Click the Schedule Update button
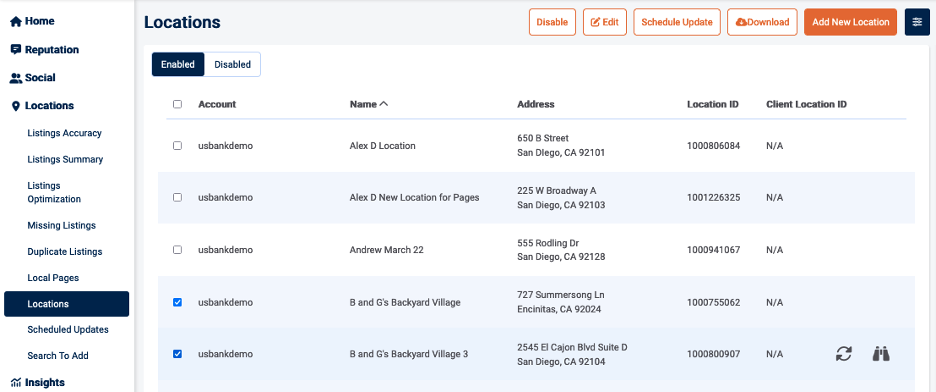 click(677, 22)
